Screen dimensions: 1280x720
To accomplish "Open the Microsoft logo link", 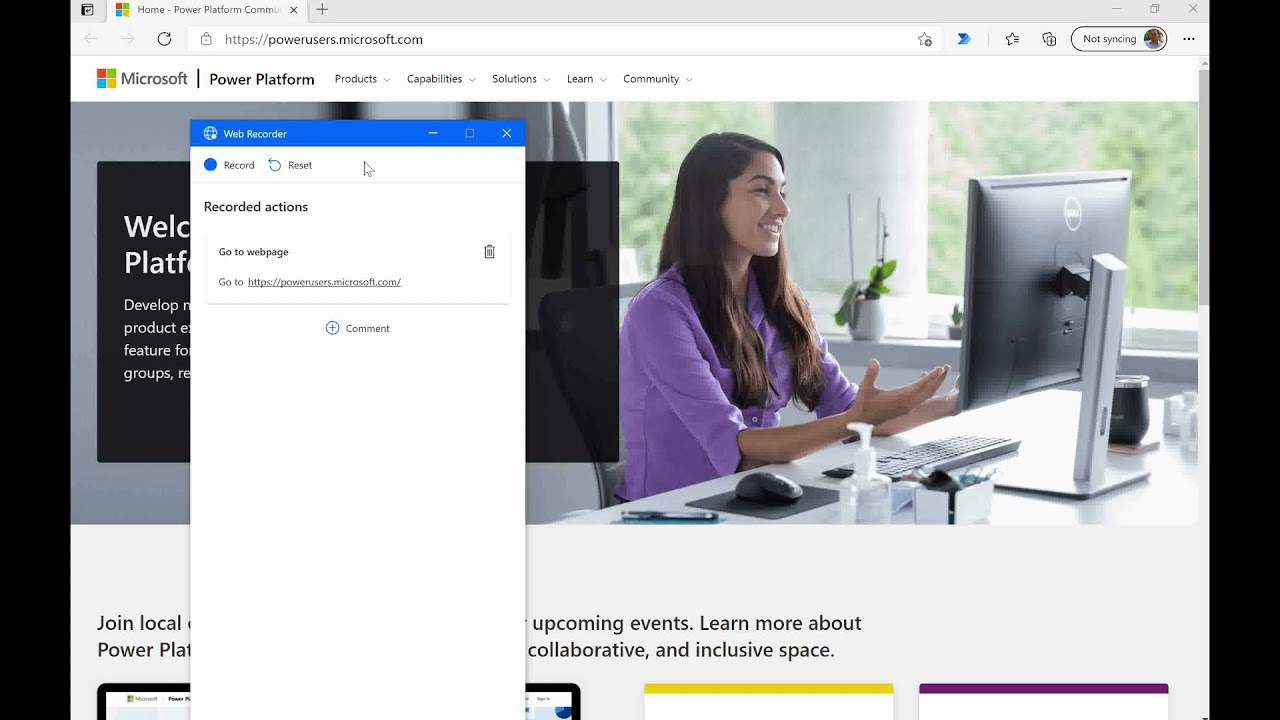I will click(x=142, y=78).
